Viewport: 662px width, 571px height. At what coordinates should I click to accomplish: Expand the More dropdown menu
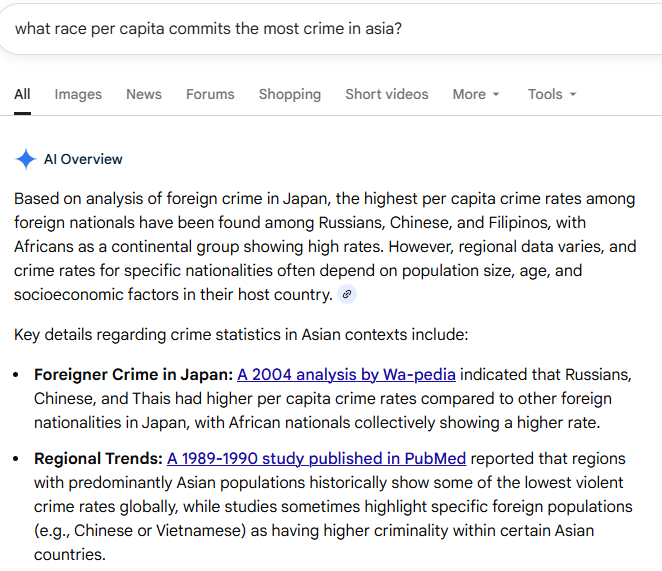476,94
